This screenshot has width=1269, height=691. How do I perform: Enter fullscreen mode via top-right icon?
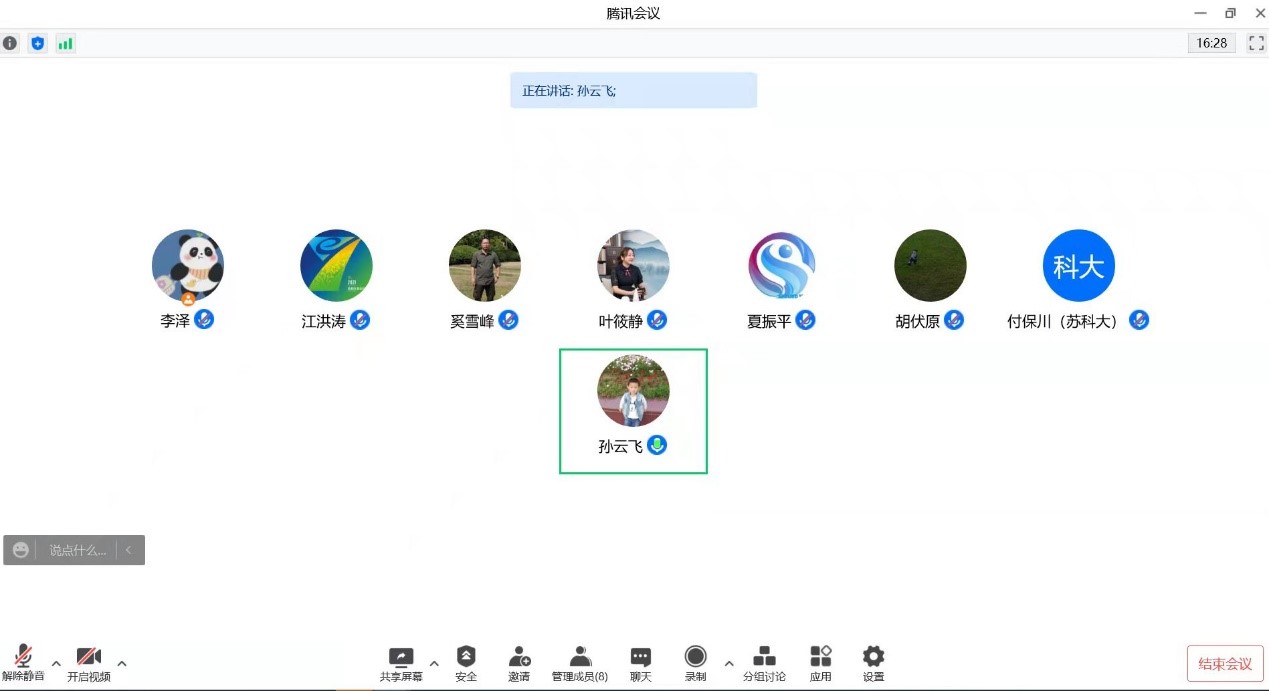coord(1255,43)
